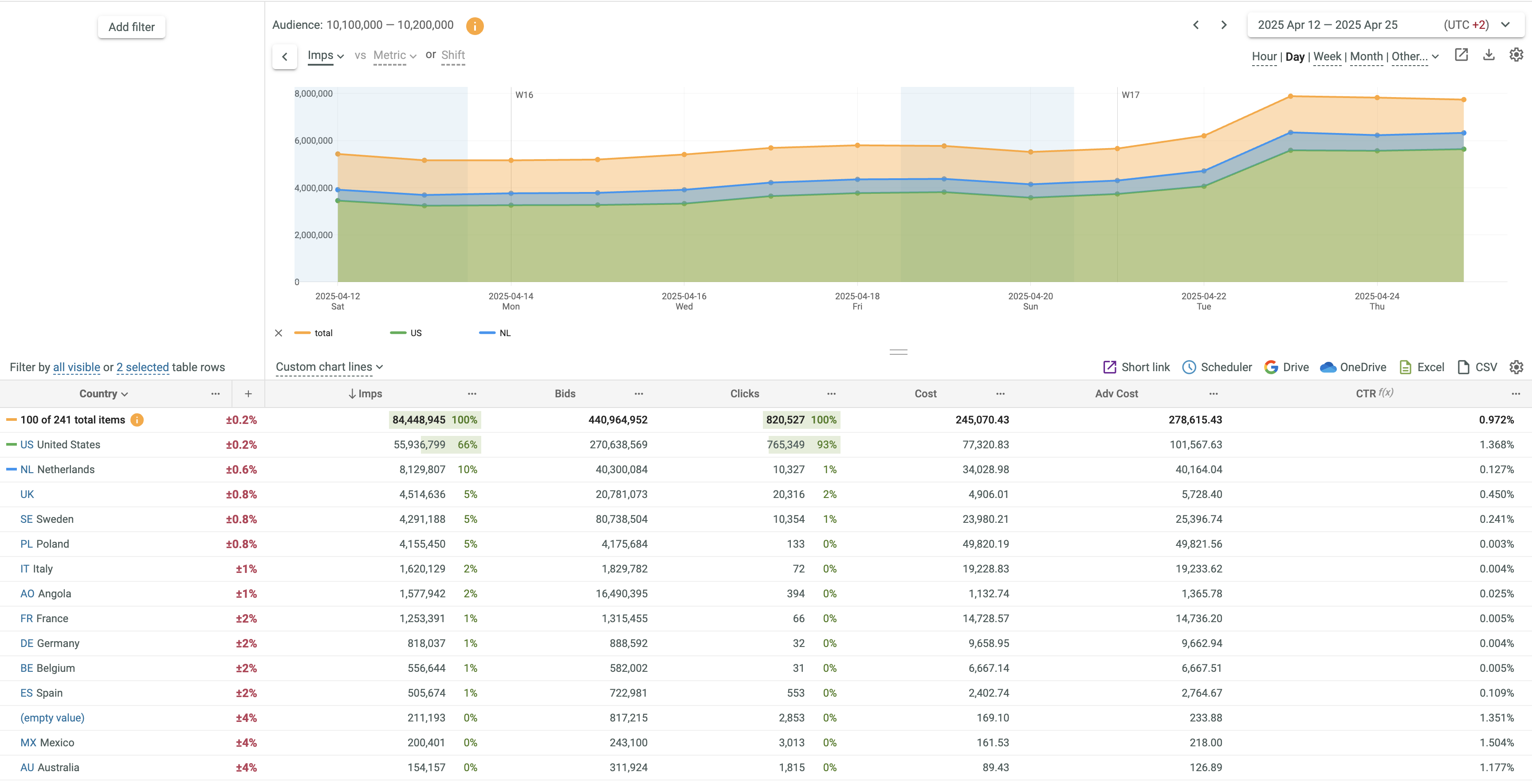Switch chart granularity to Week
This screenshot has width=1532, height=784.
(x=1327, y=56)
